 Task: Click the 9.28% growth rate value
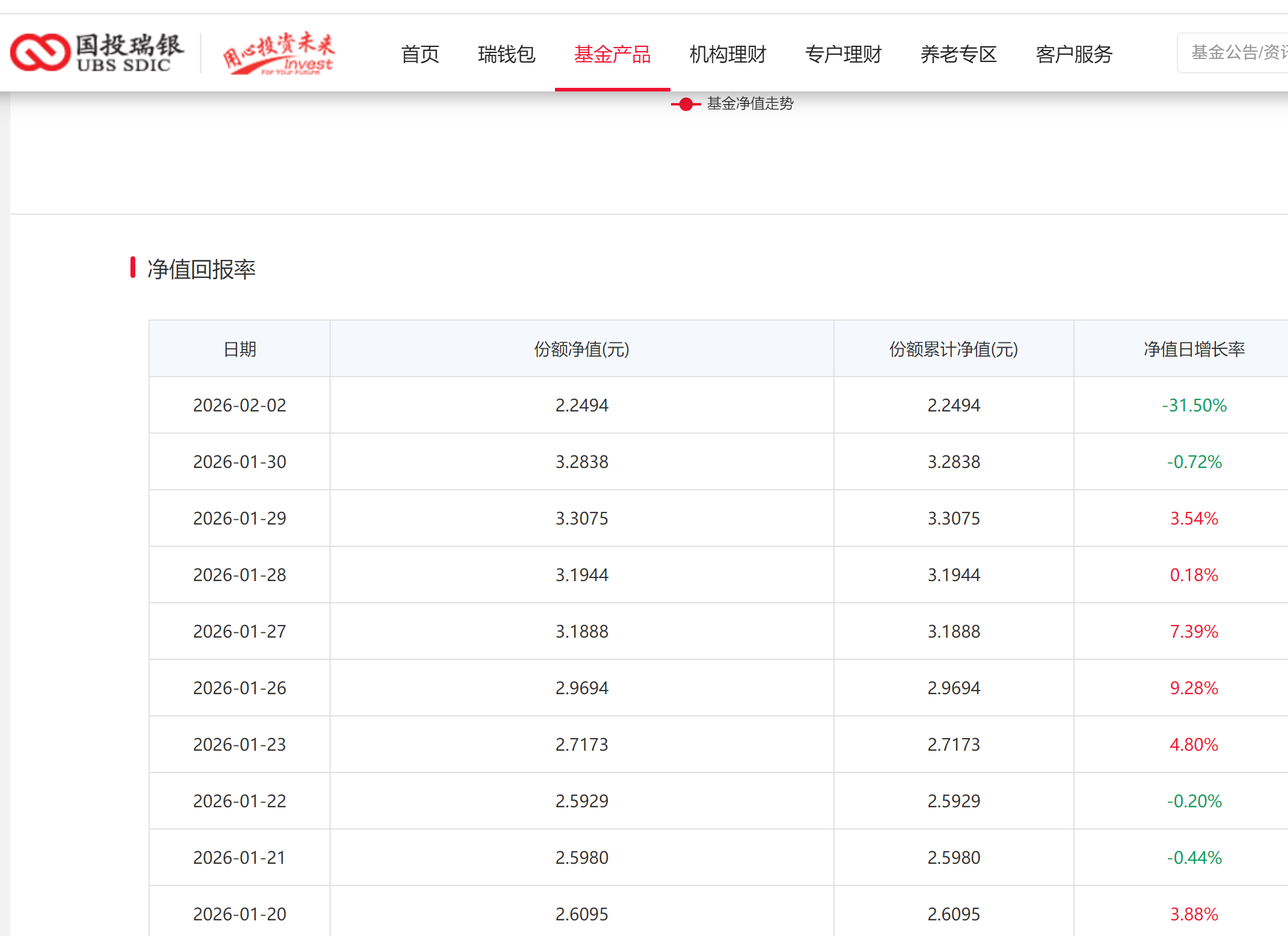coord(1194,688)
